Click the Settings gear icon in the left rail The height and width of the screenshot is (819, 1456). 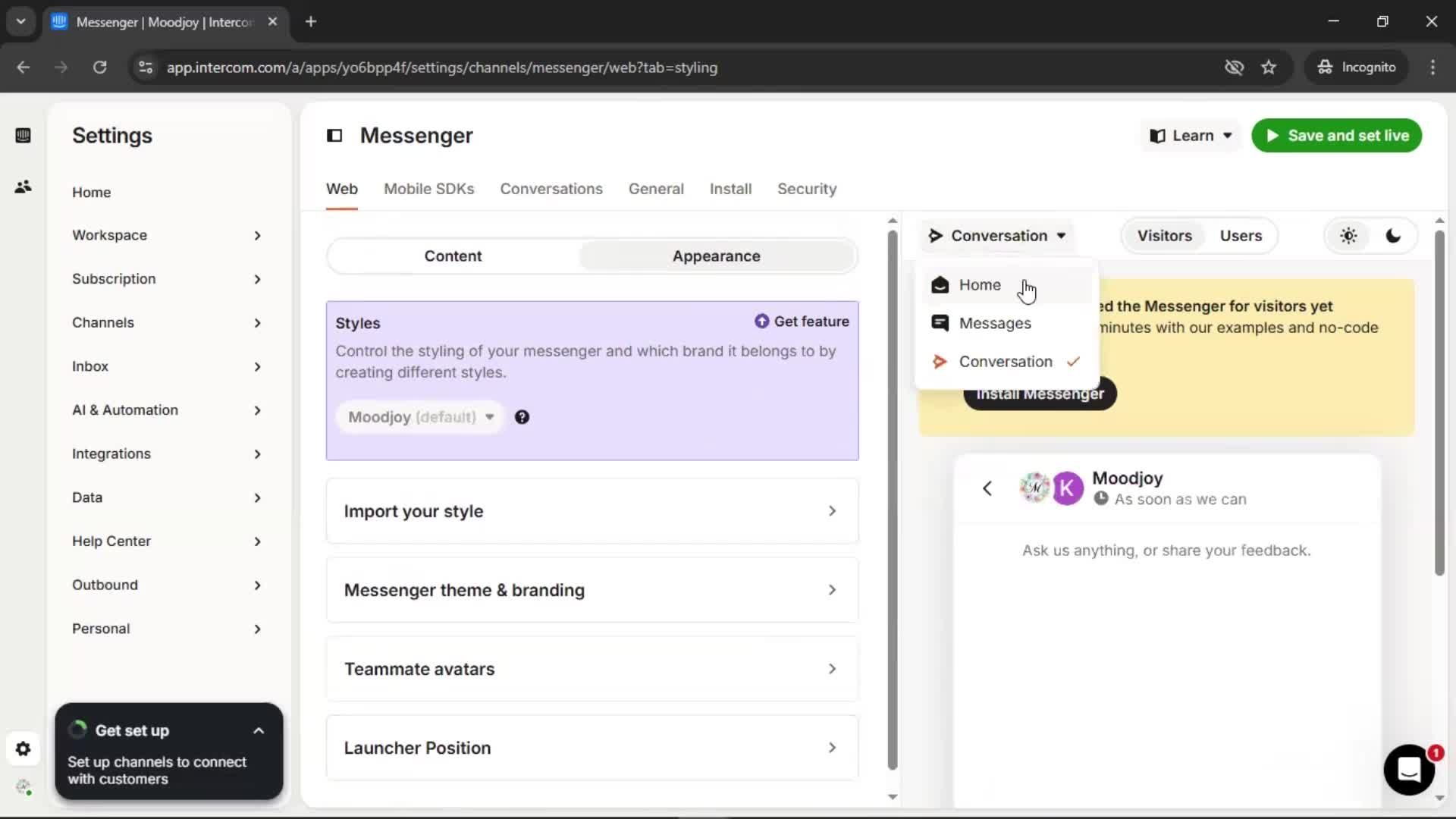tap(23, 749)
